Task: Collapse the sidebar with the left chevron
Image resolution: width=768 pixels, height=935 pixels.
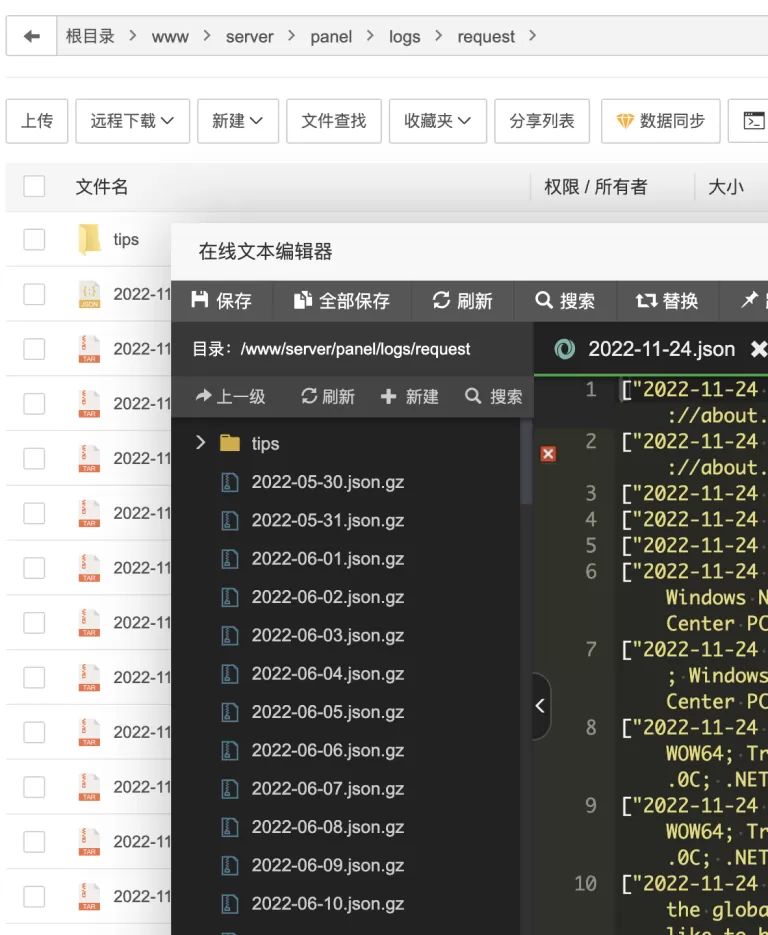Action: 540,706
